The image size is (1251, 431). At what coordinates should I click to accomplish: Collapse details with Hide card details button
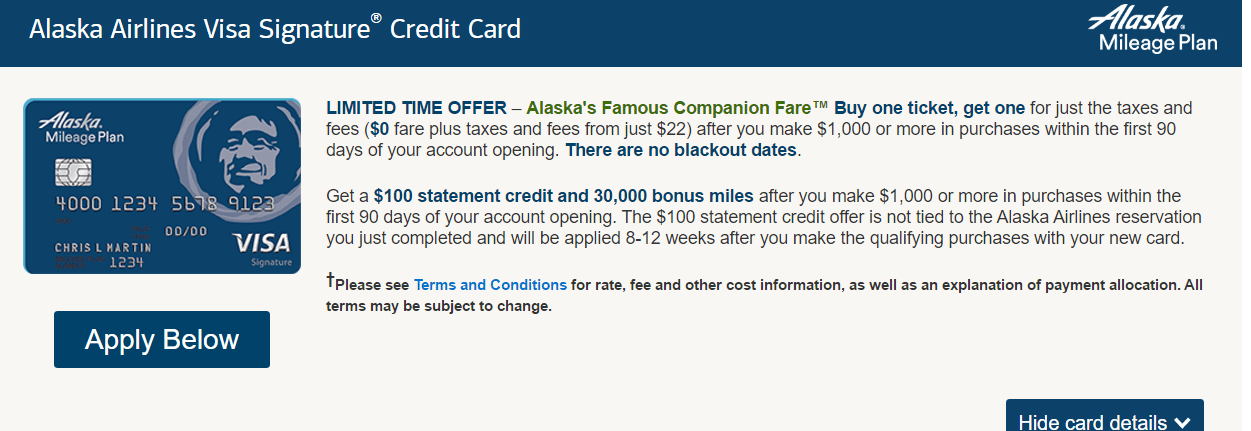[1105, 416]
